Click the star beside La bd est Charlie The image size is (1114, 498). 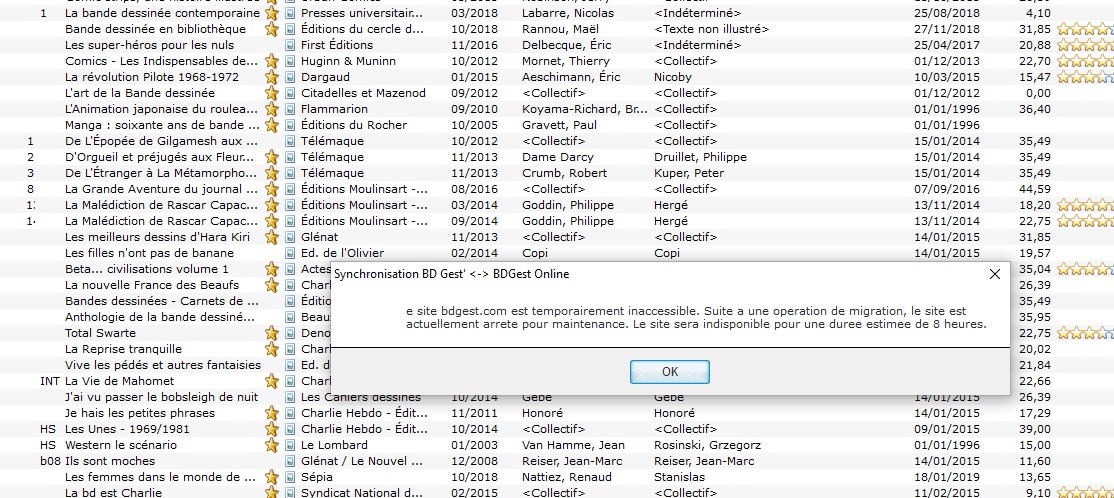pos(271,493)
